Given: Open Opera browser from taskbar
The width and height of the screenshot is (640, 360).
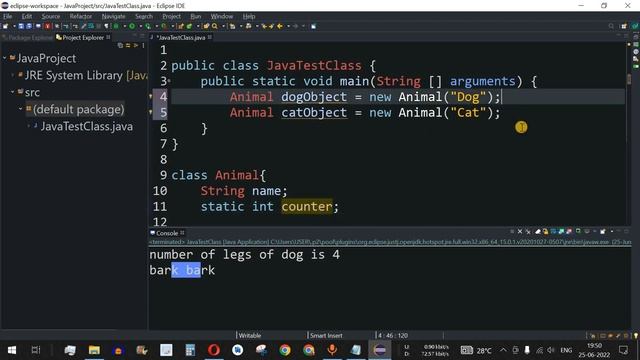Looking at the screenshot, I should pos(213,350).
